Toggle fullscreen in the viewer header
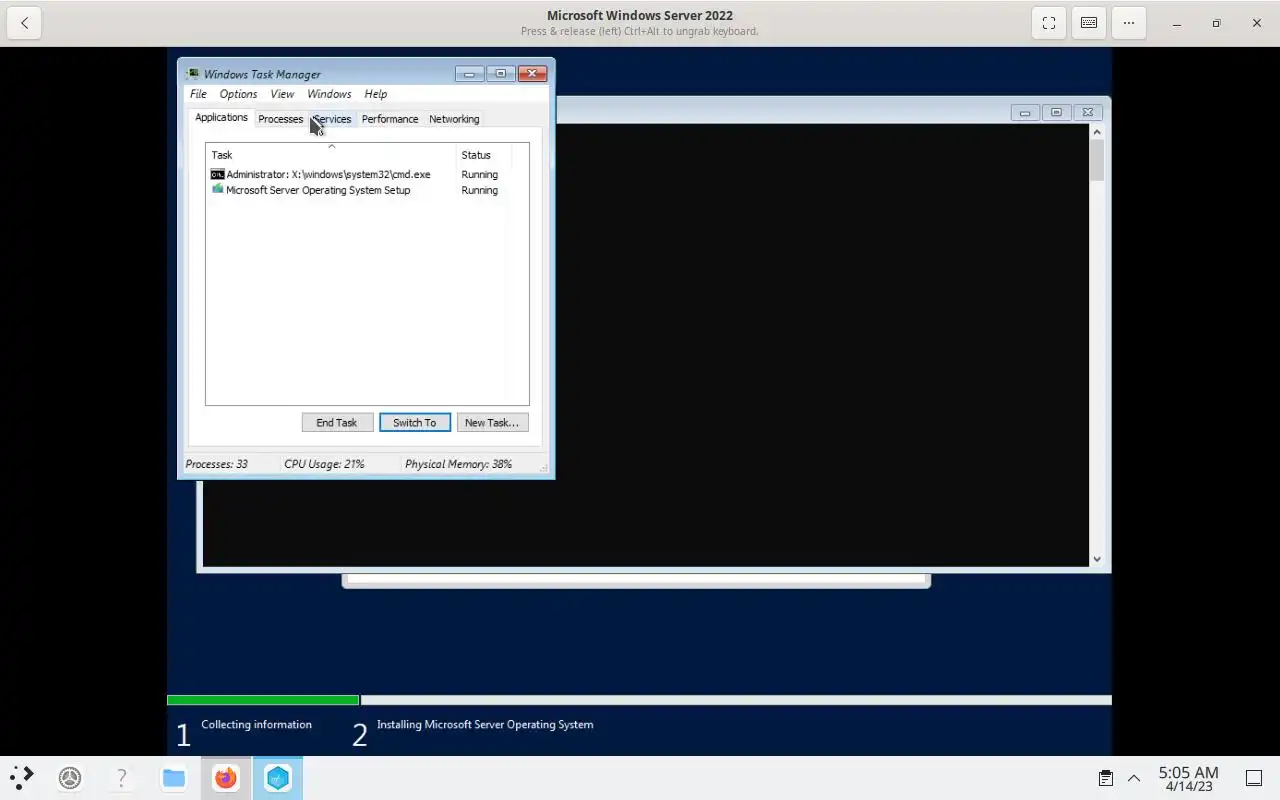This screenshot has width=1280, height=800. (1049, 23)
